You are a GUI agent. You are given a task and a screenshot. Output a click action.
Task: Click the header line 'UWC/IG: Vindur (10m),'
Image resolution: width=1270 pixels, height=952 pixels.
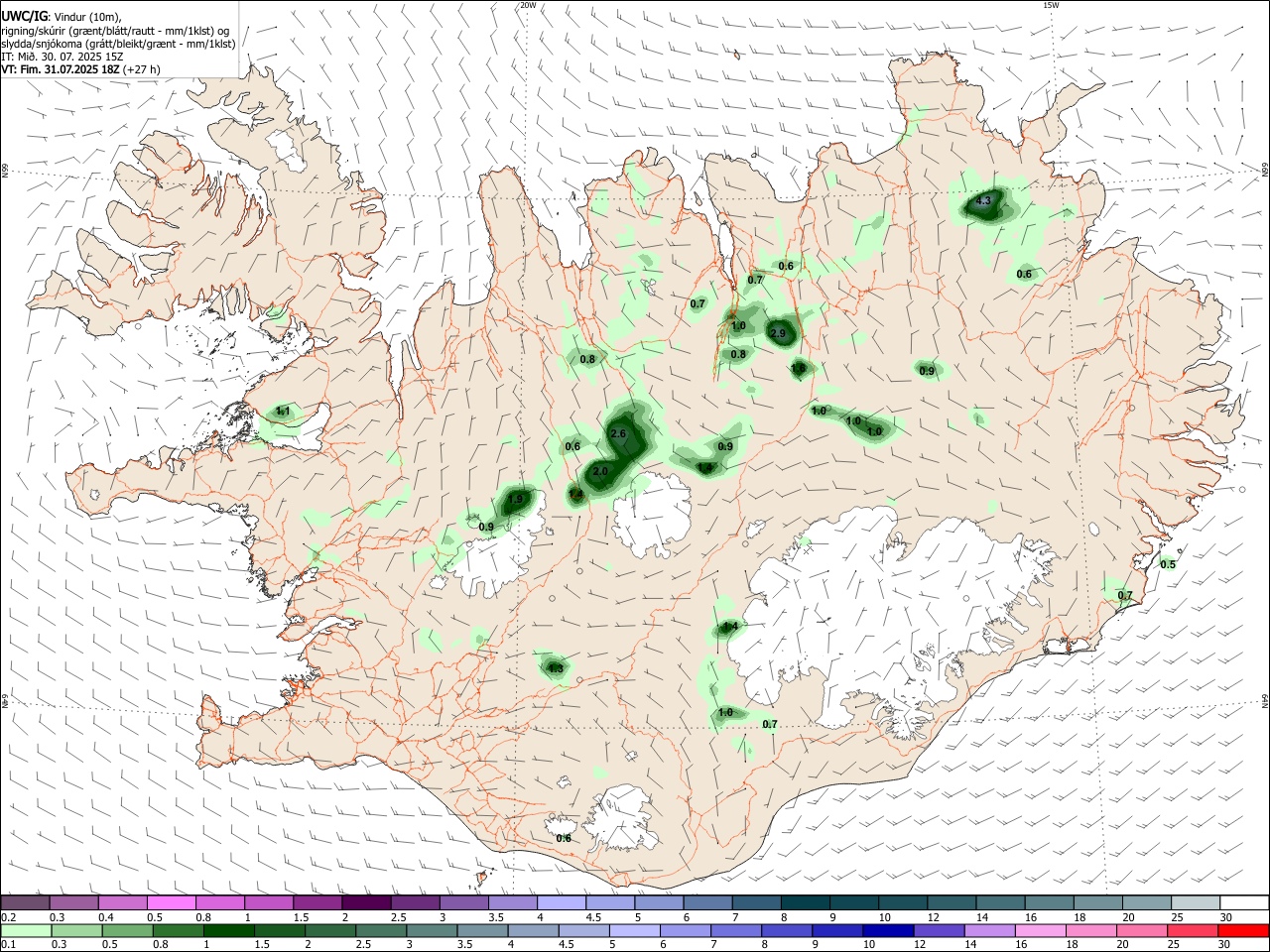[62, 17]
